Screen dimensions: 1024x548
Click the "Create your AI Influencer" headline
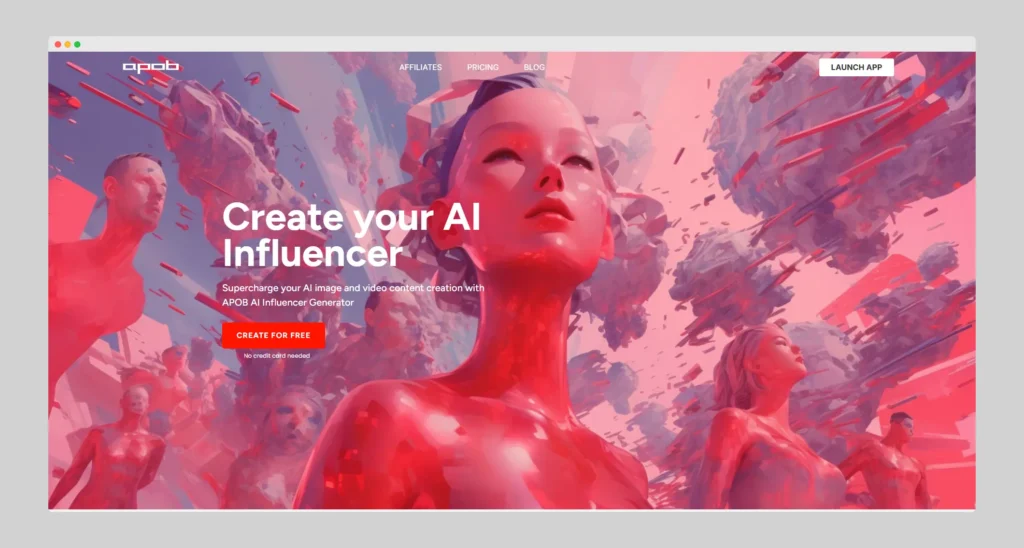click(351, 235)
